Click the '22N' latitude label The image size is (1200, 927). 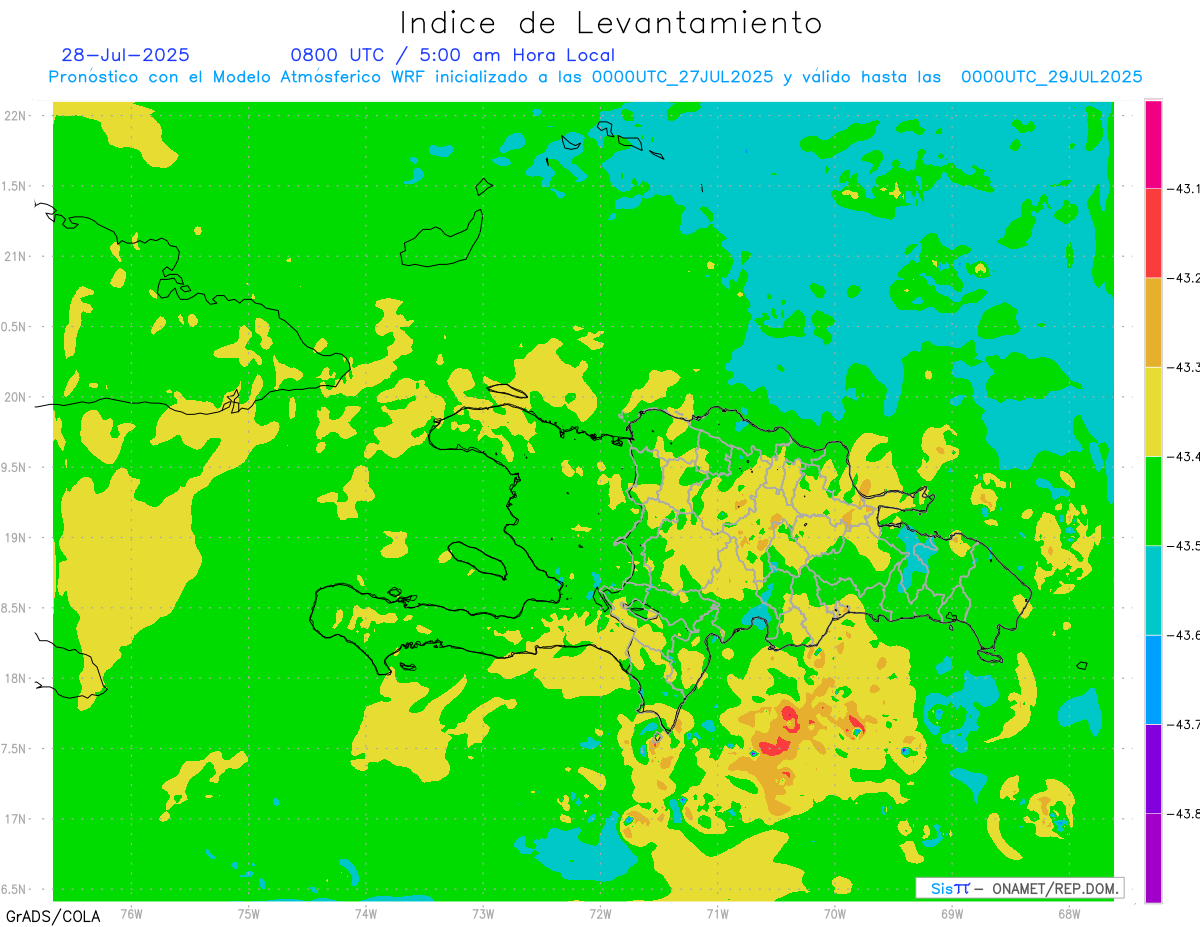click(15, 116)
